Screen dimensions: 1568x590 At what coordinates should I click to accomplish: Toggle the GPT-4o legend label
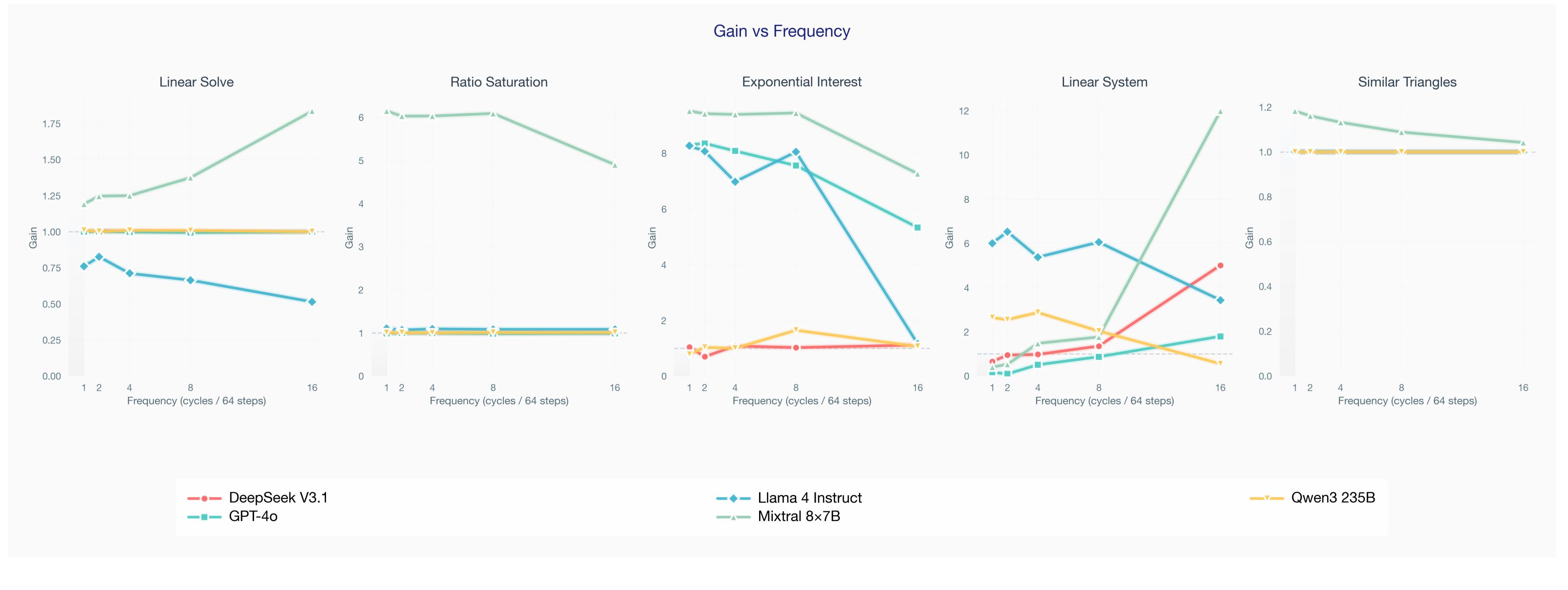click(253, 516)
